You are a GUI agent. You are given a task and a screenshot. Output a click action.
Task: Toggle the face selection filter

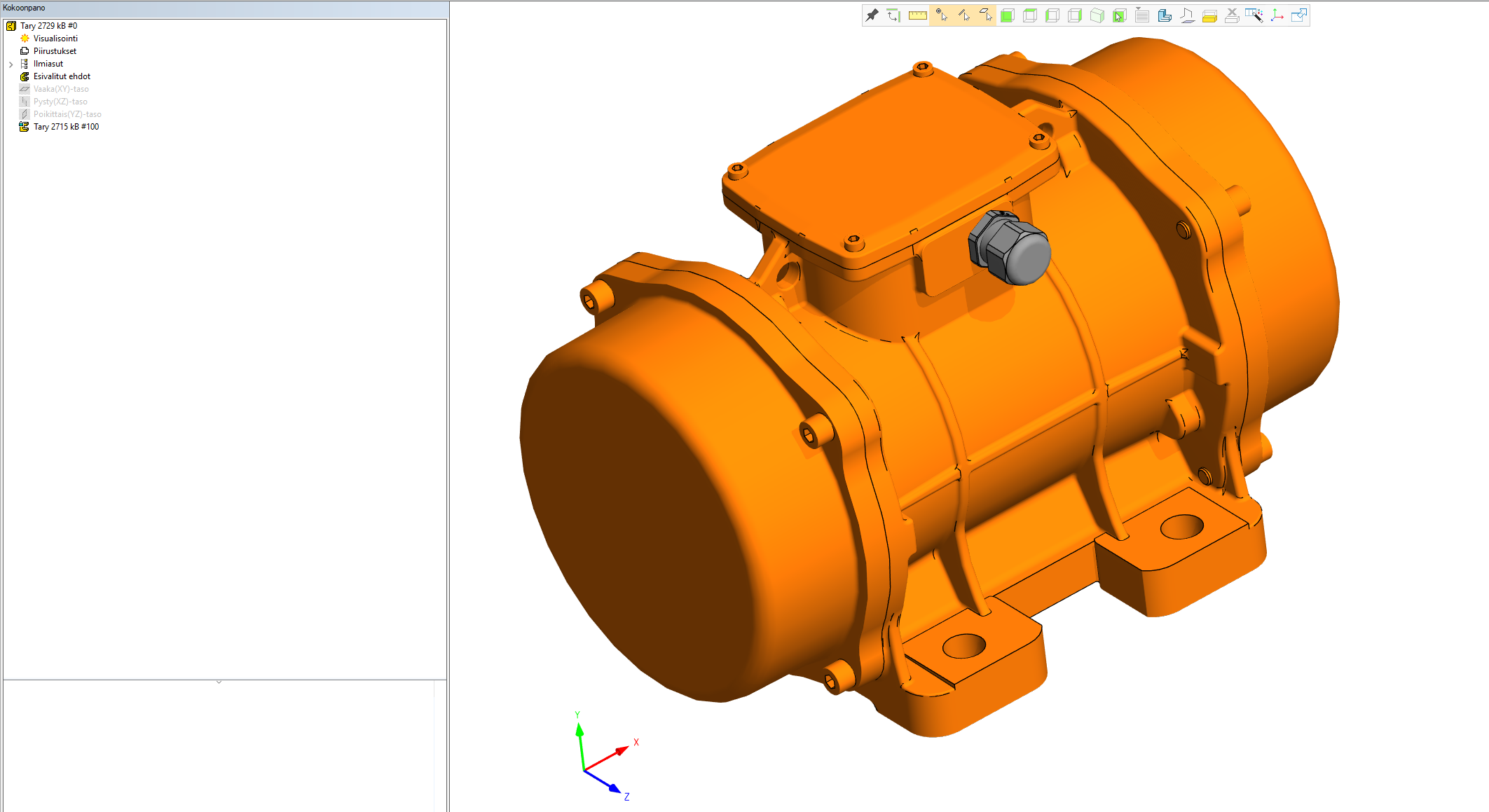[x=985, y=15]
